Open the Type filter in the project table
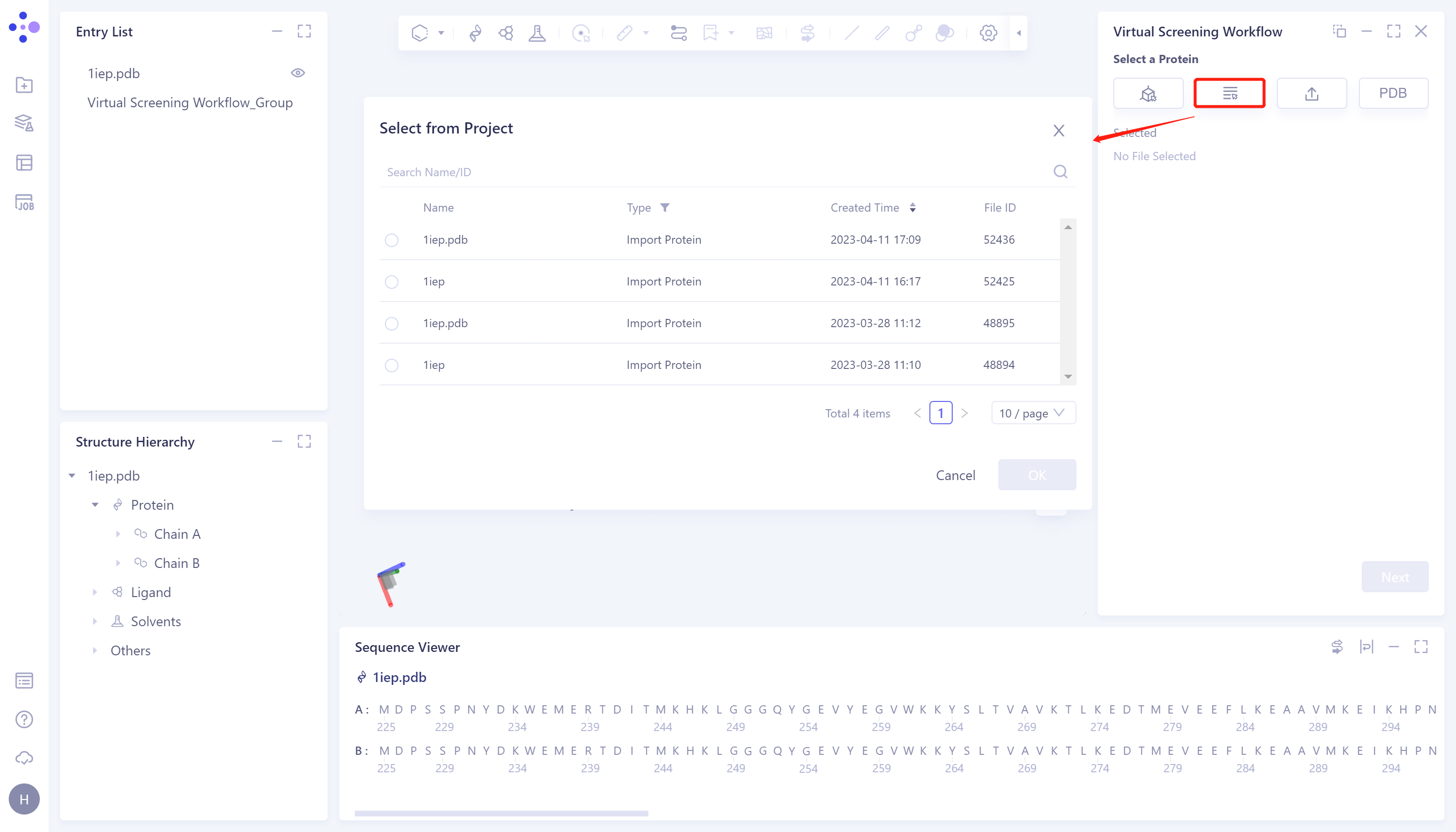The width and height of the screenshot is (1456, 832). pos(666,207)
